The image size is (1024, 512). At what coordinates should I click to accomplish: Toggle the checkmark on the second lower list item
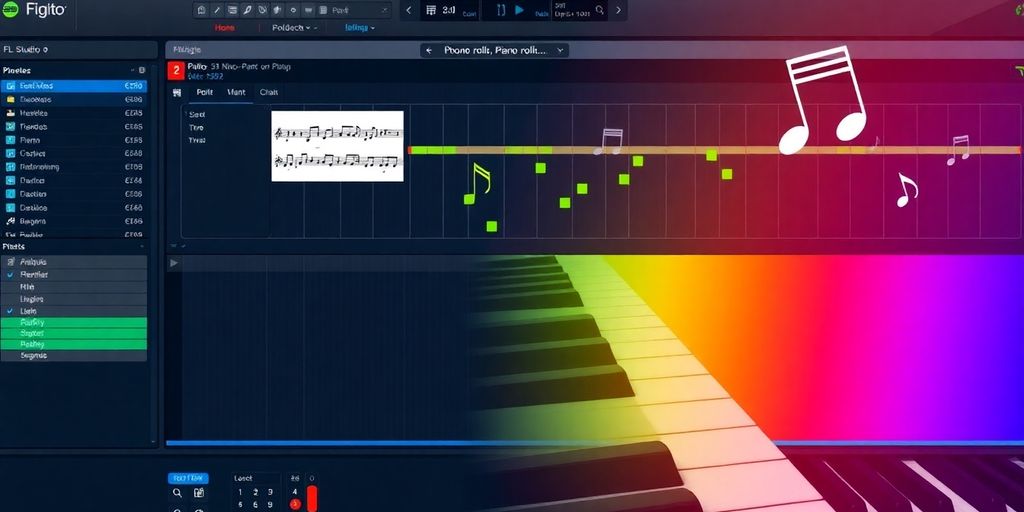click(x=10, y=274)
